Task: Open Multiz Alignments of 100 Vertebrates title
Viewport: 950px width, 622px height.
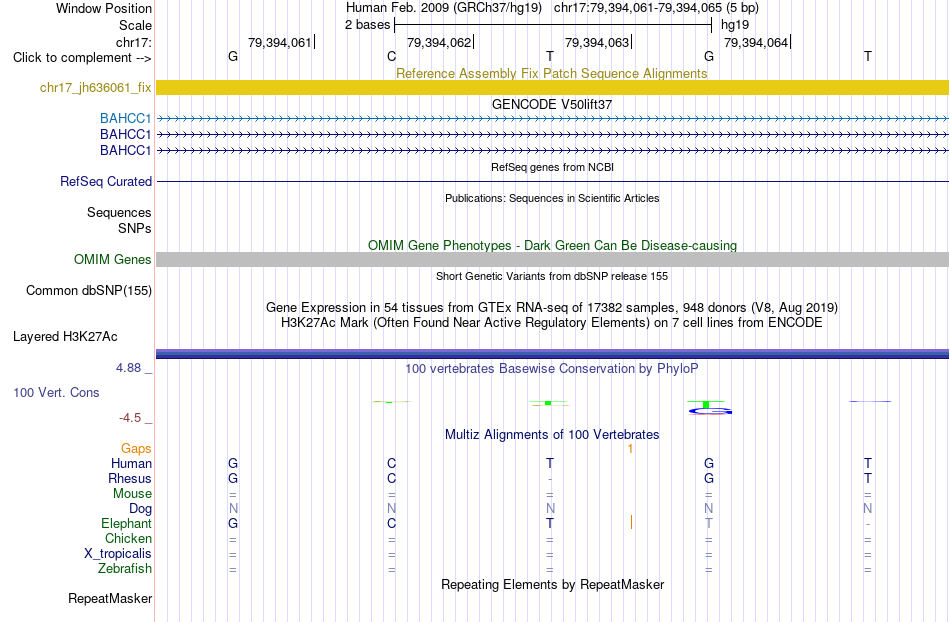Action: 552,434
